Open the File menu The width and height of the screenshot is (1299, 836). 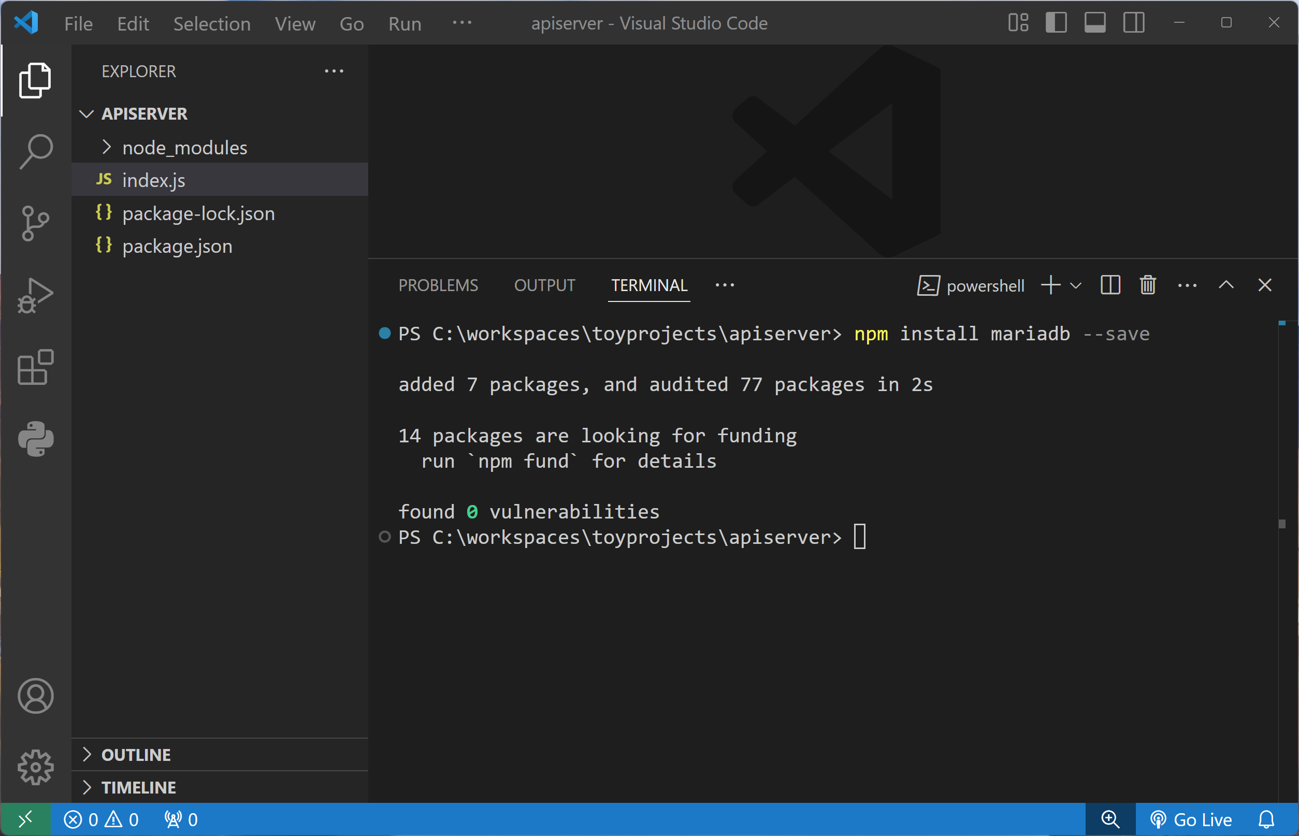pyautogui.click(x=78, y=23)
